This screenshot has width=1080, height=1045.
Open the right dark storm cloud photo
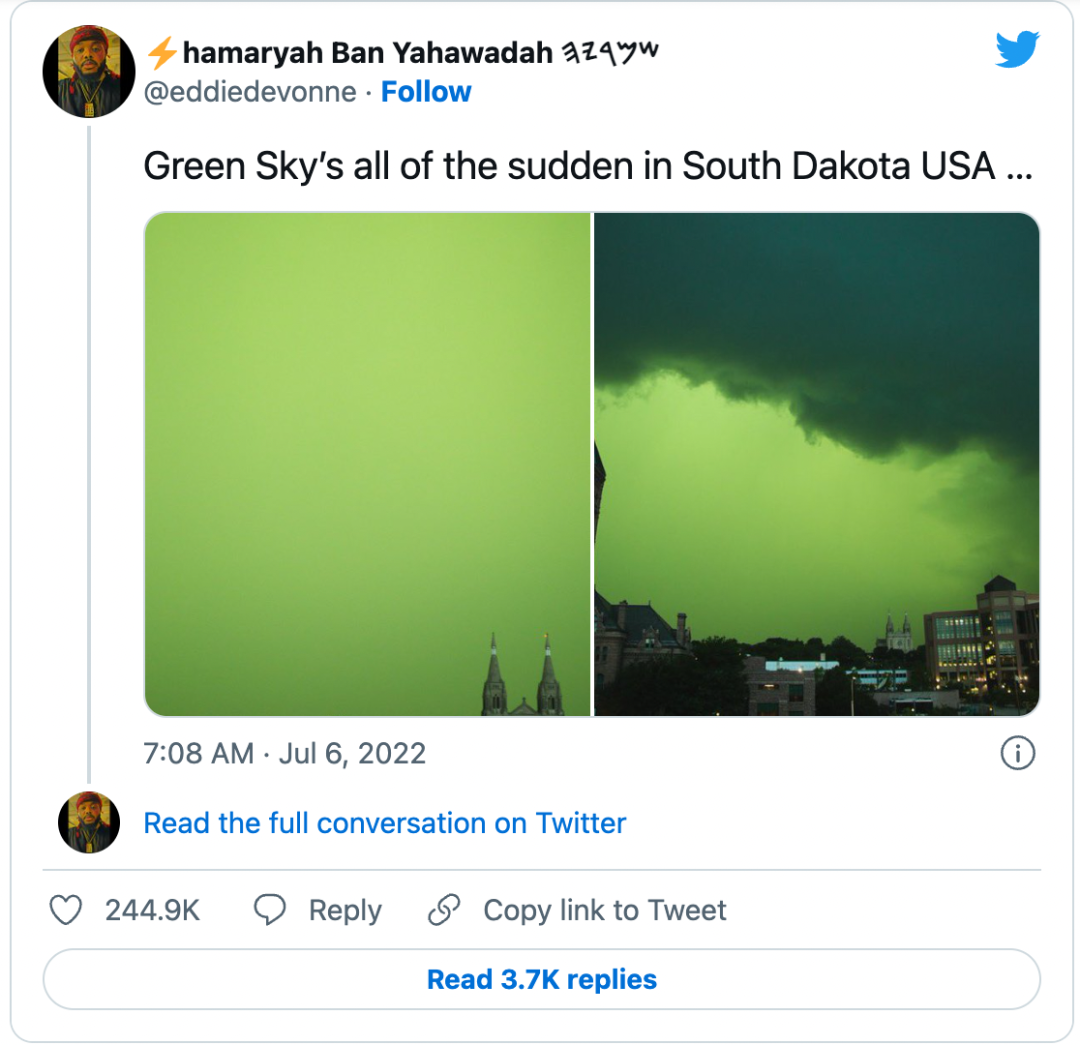point(817,464)
